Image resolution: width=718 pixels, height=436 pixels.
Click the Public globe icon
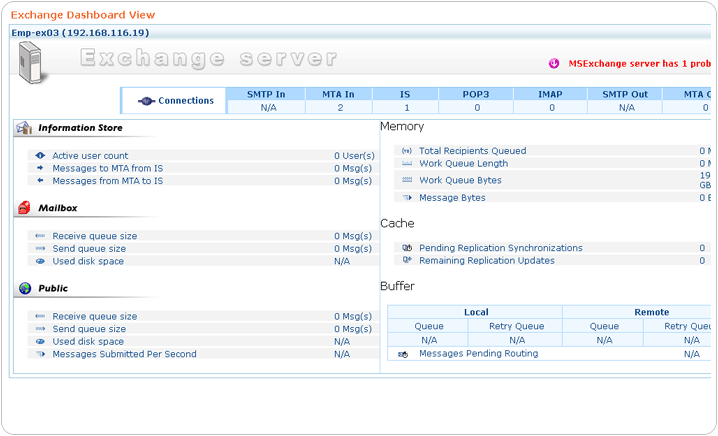tap(25, 288)
